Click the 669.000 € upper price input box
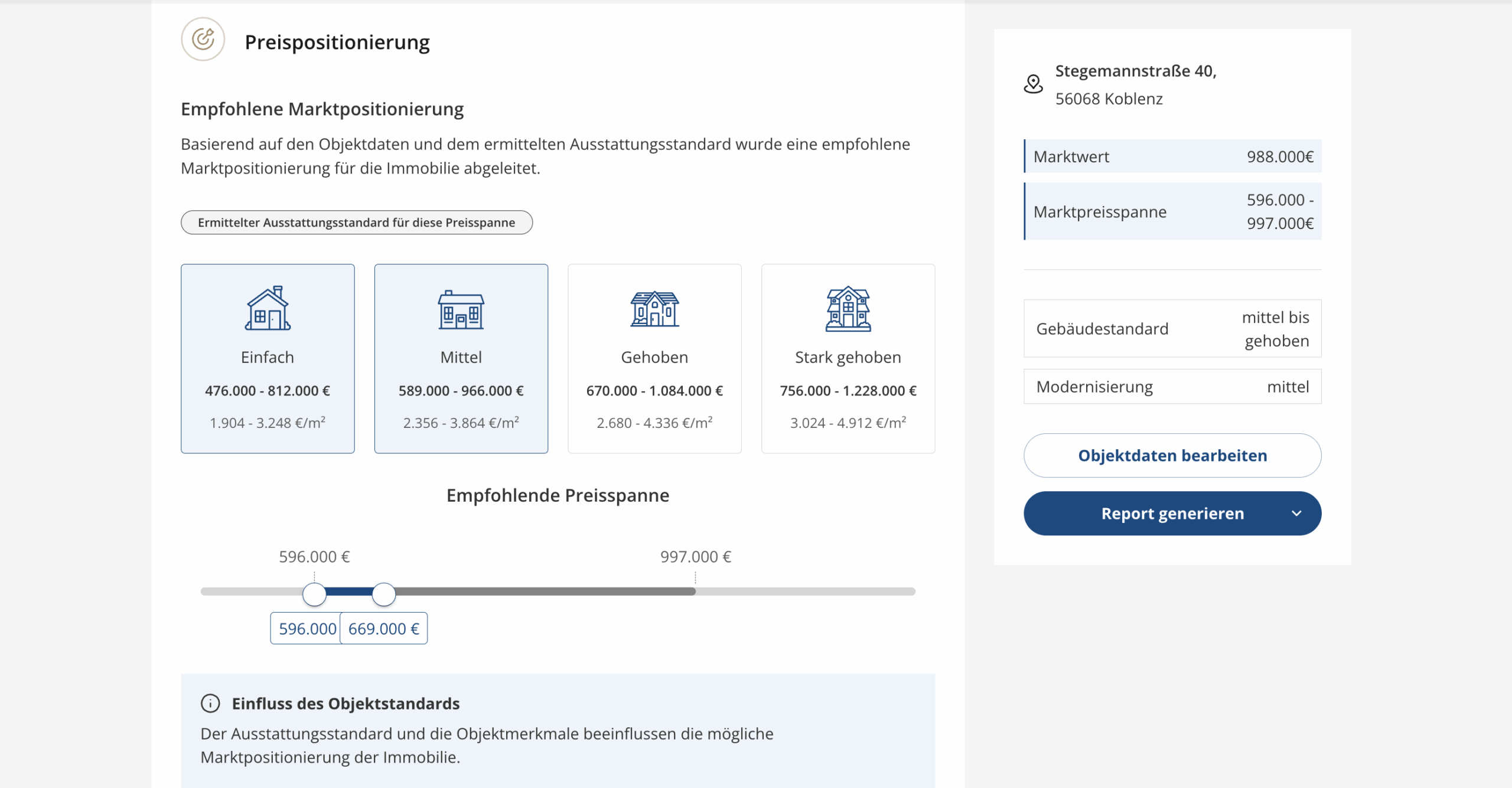Viewport: 1512px width, 788px height. [x=384, y=629]
